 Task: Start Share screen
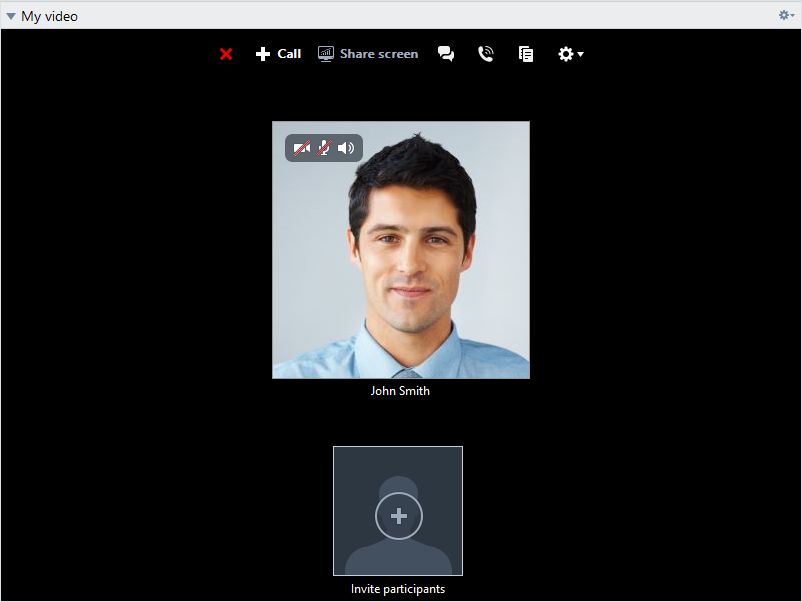[x=368, y=54]
